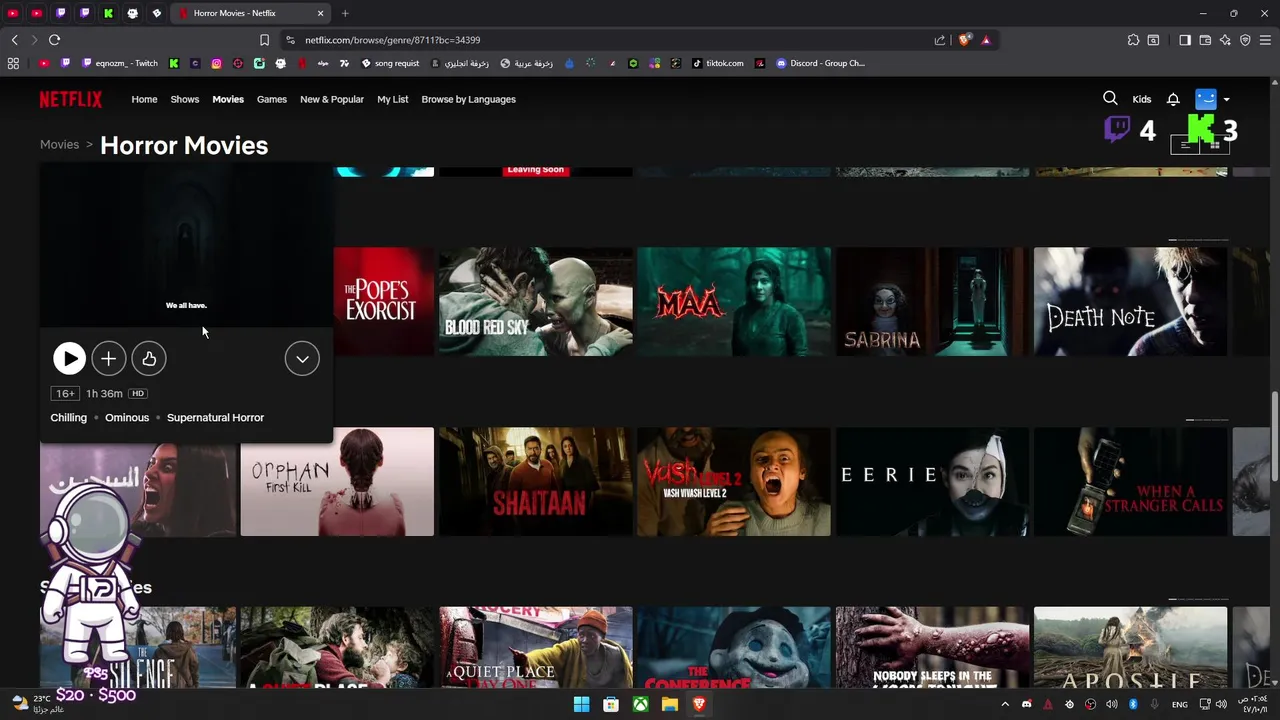Go to Kids section
This screenshot has height=720, width=1280.
tap(1141, 99)
